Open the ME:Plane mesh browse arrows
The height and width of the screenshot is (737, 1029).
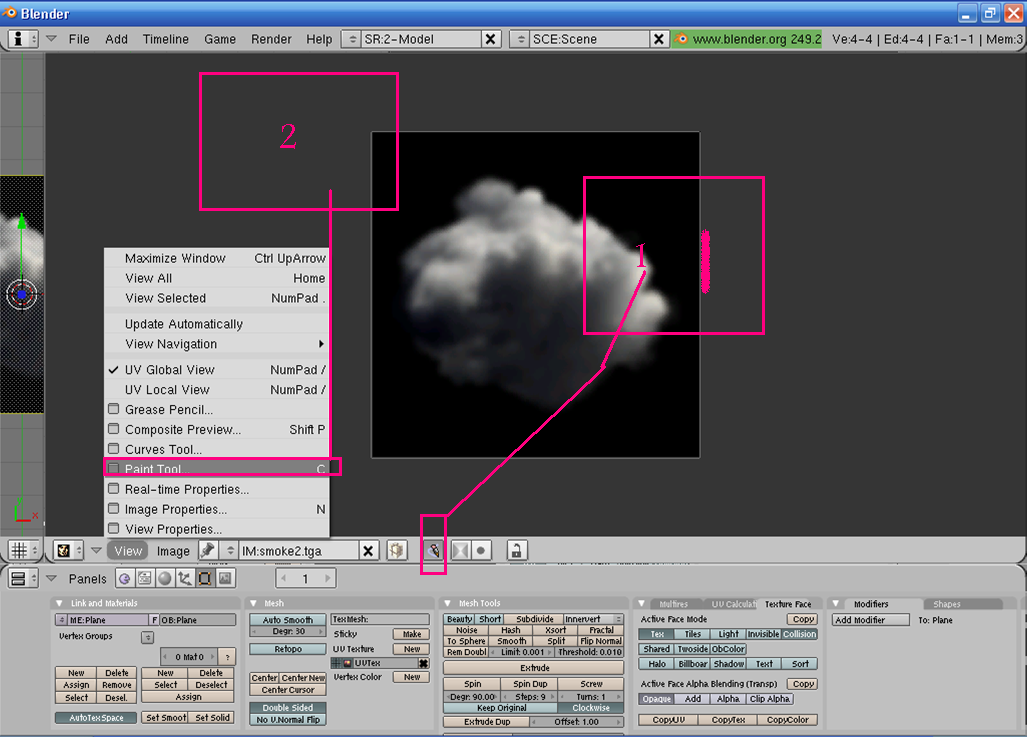62,620
